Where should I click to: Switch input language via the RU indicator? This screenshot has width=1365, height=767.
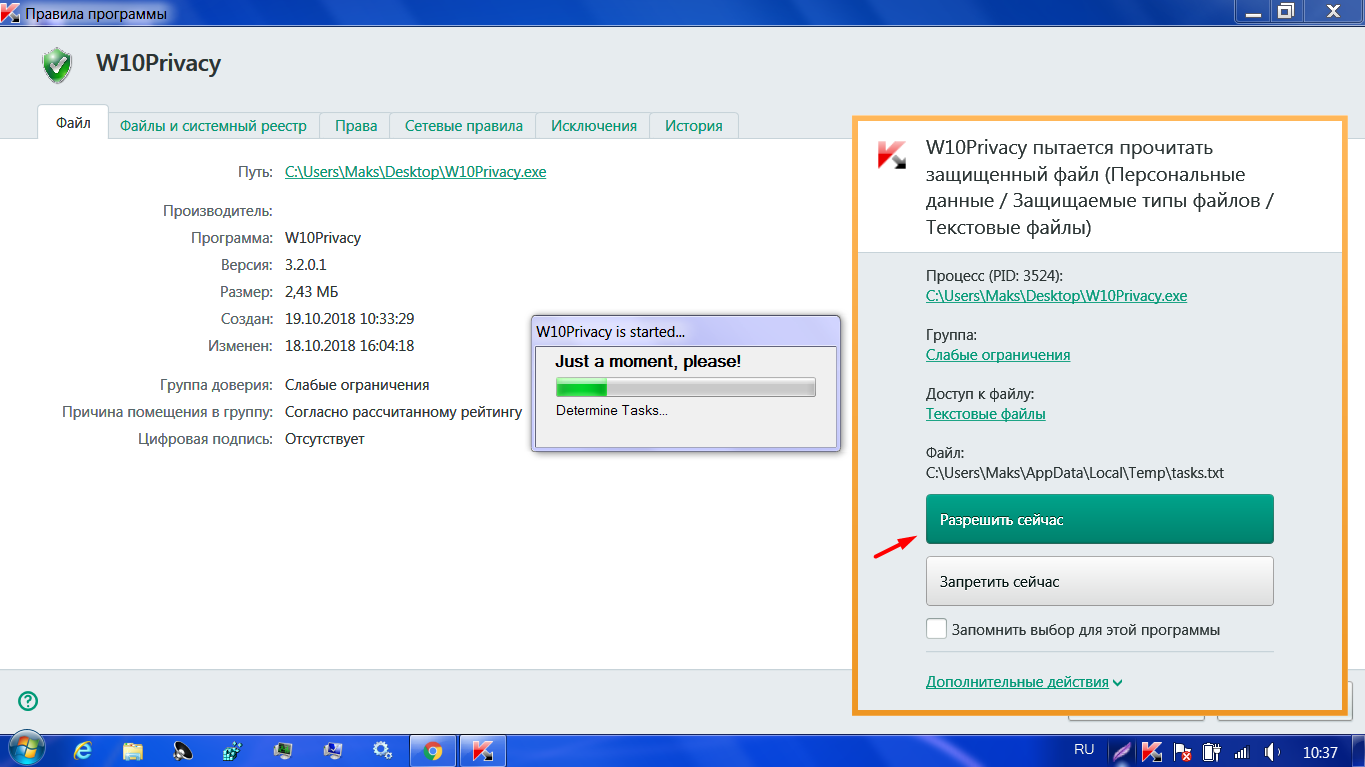[1084, 750]
